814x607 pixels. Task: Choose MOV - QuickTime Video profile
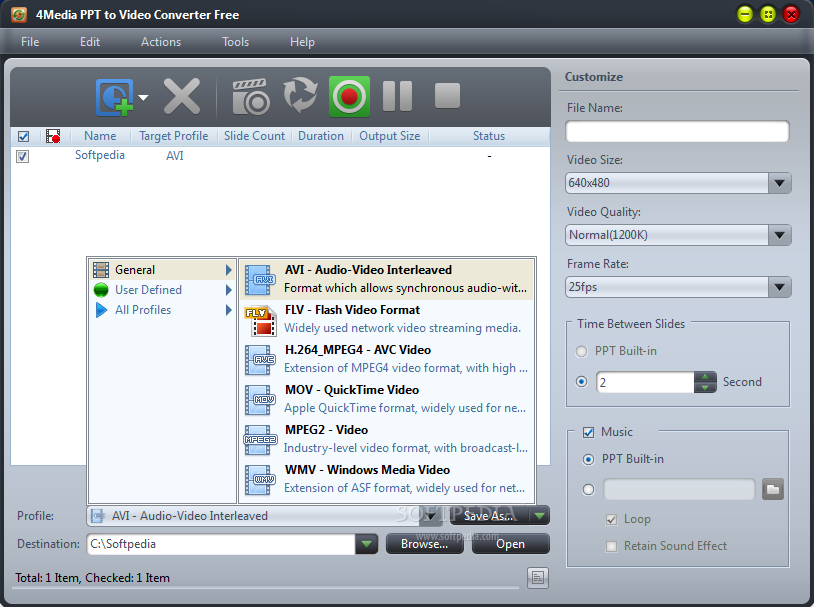[x=387, y=399]
